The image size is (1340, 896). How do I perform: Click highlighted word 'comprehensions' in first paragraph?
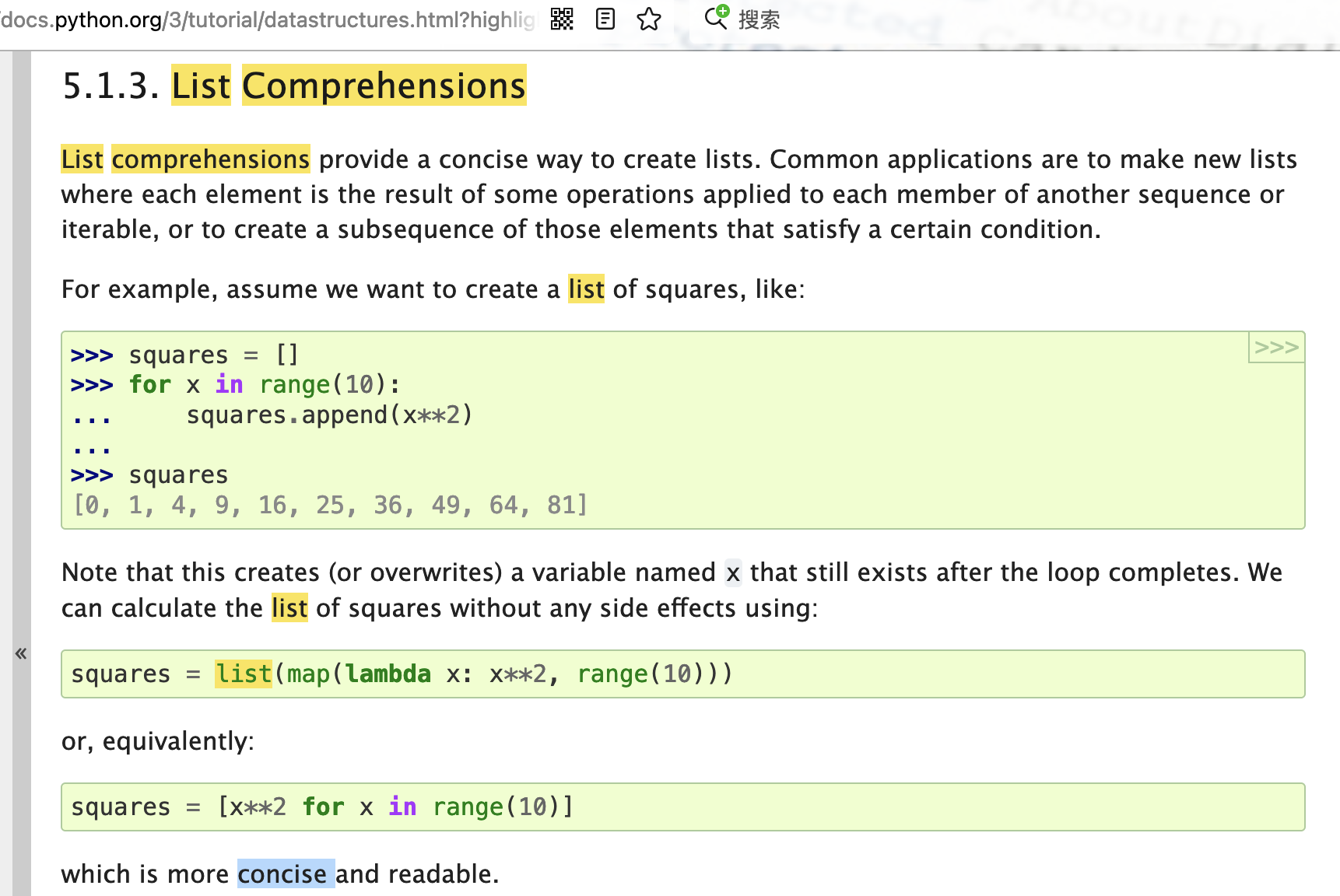211,159
